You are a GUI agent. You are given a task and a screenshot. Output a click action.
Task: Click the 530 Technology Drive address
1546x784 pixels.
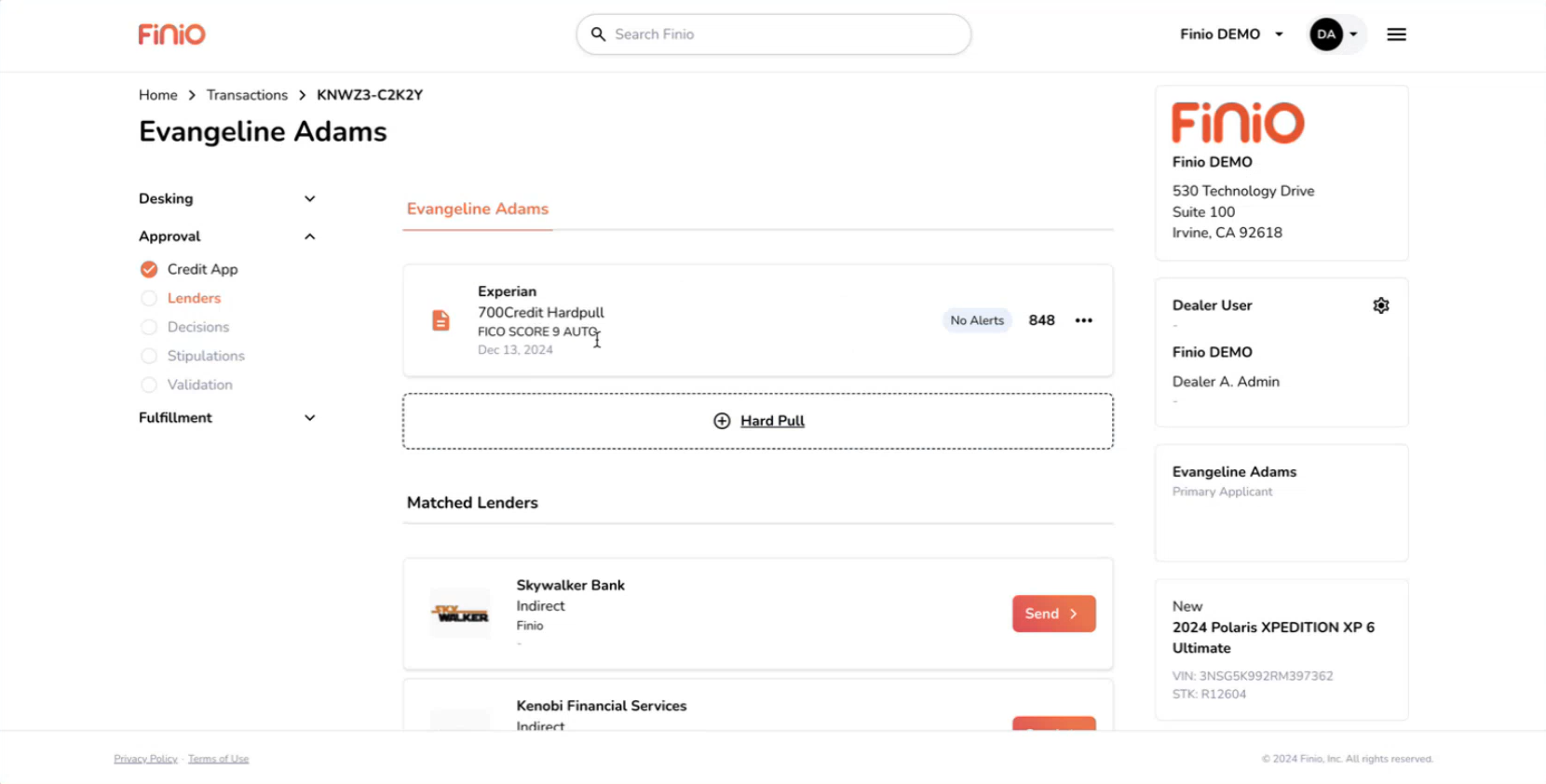[x=1243, y=191]
